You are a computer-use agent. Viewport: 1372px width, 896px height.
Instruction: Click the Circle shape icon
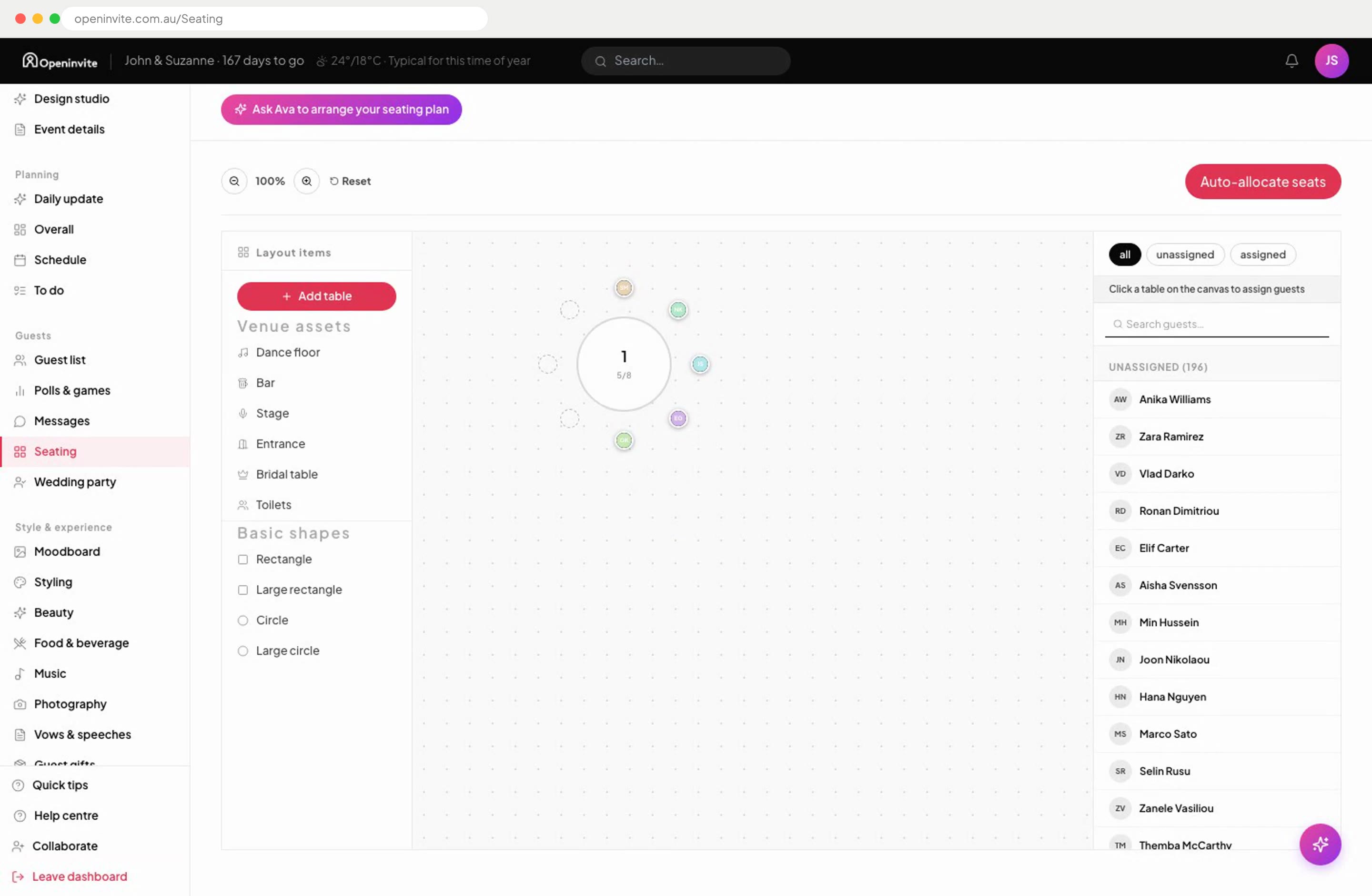coord(243,621)
